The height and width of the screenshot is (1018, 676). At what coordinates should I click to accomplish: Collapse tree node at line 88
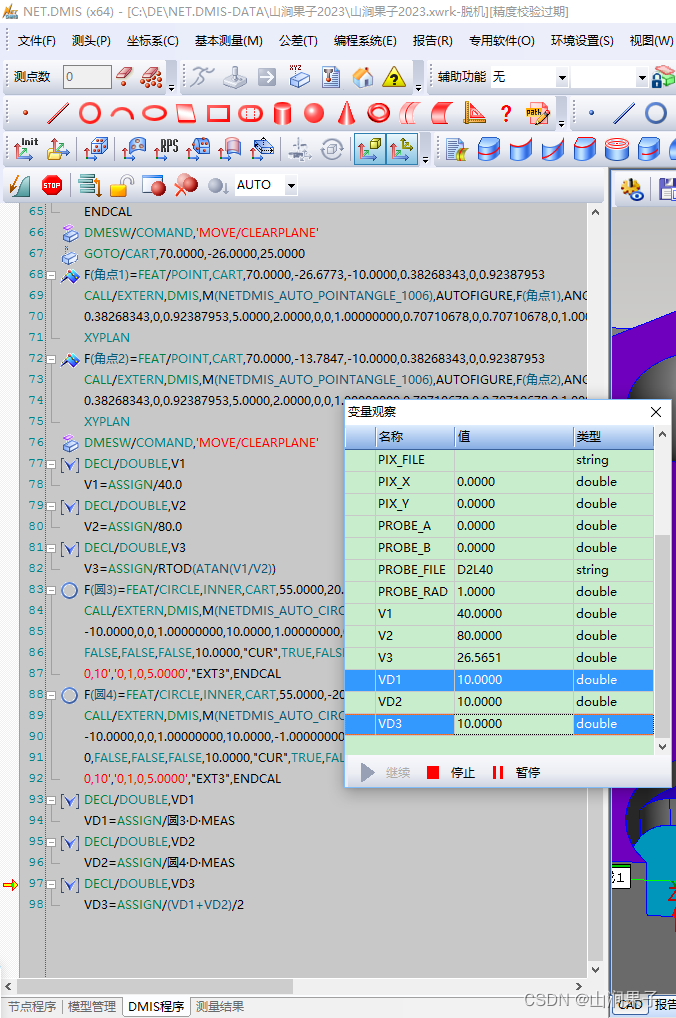(x=51, y=695)
